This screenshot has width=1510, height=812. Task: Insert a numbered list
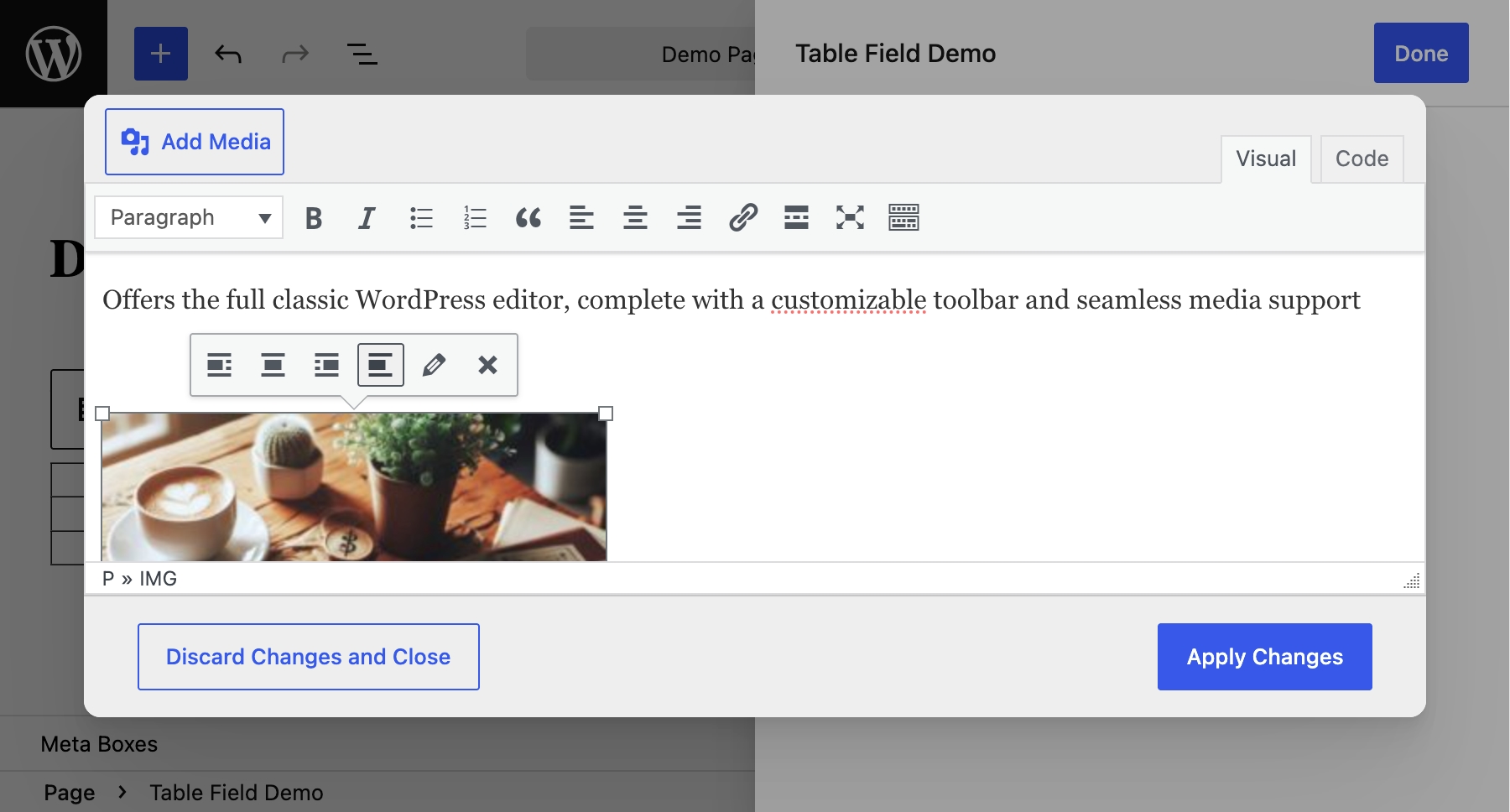coord(475,218)
